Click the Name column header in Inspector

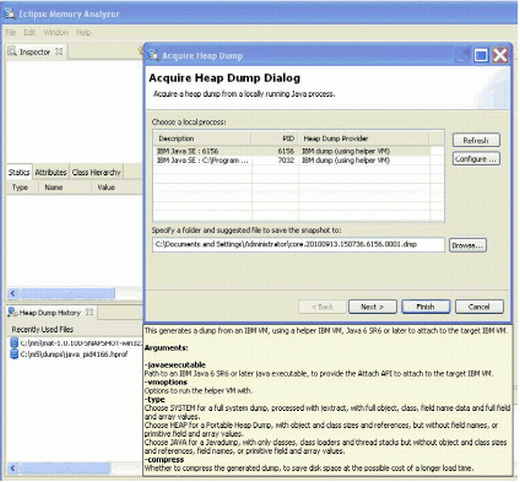(x=54, y=187)
